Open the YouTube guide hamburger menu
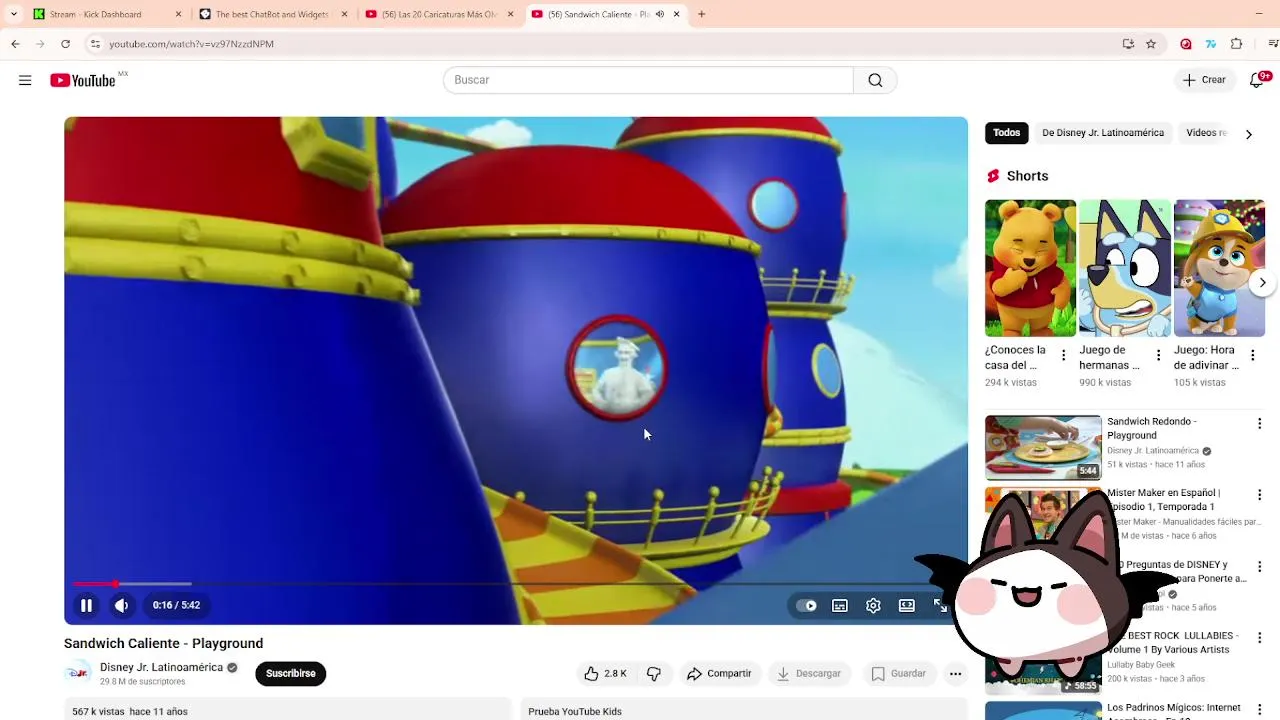Viewport: 1280px width, 720px height. click(x=25, y=80)
